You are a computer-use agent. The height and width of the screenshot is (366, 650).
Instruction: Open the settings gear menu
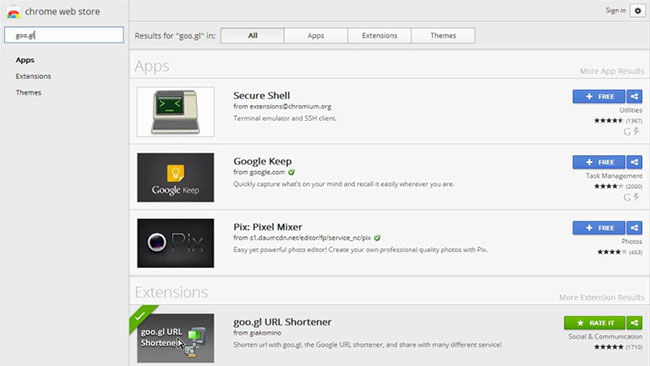(638, 11)
